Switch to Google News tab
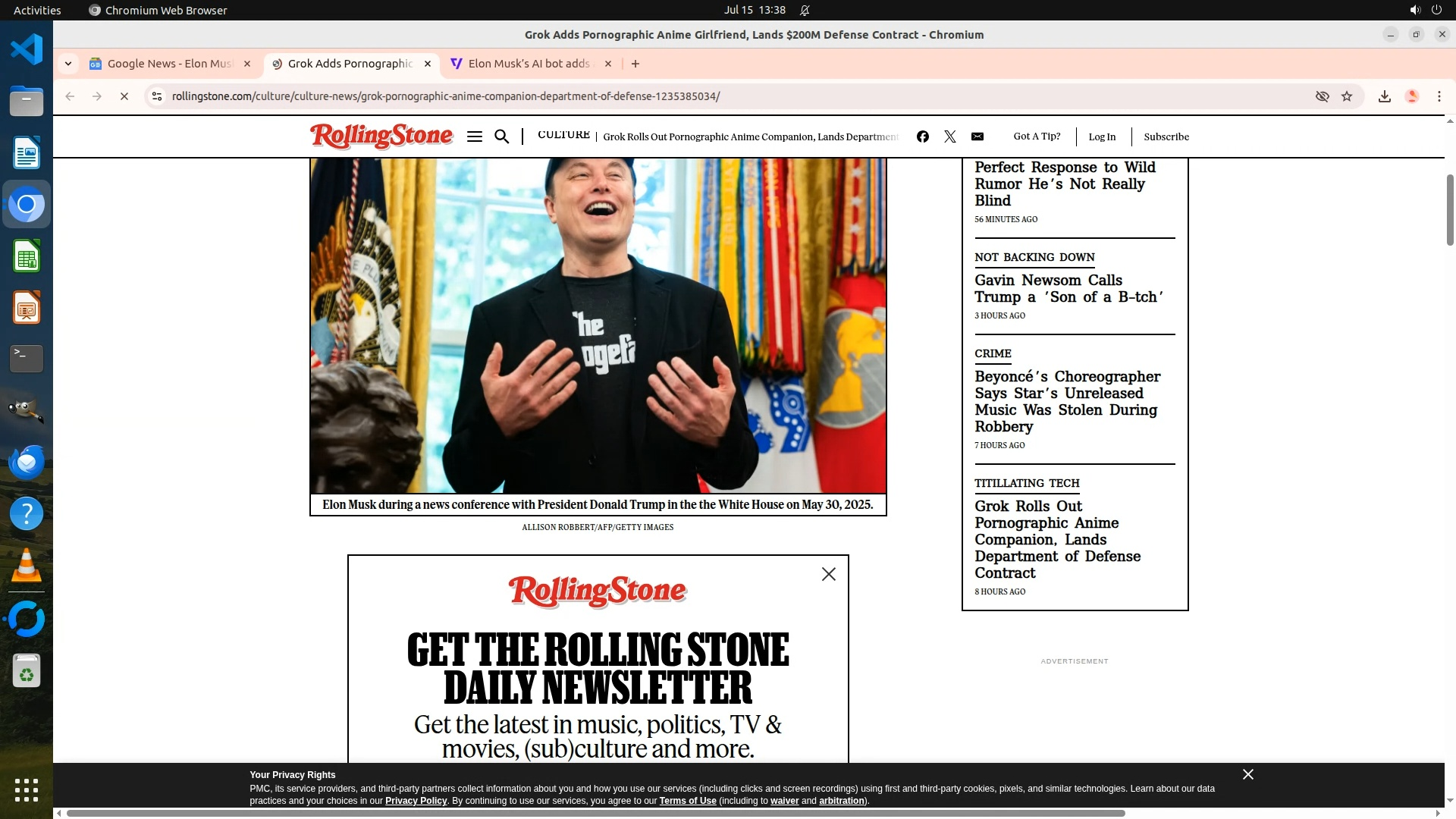Screen dimensions: 1456x819 [x=169, y=64]
